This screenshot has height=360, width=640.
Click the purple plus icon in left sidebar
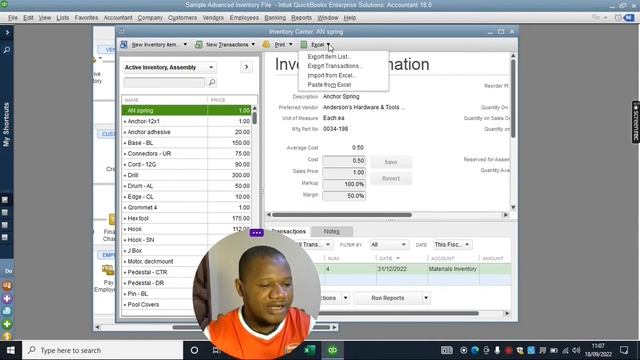pyautogui.click(x=7, y=298)
